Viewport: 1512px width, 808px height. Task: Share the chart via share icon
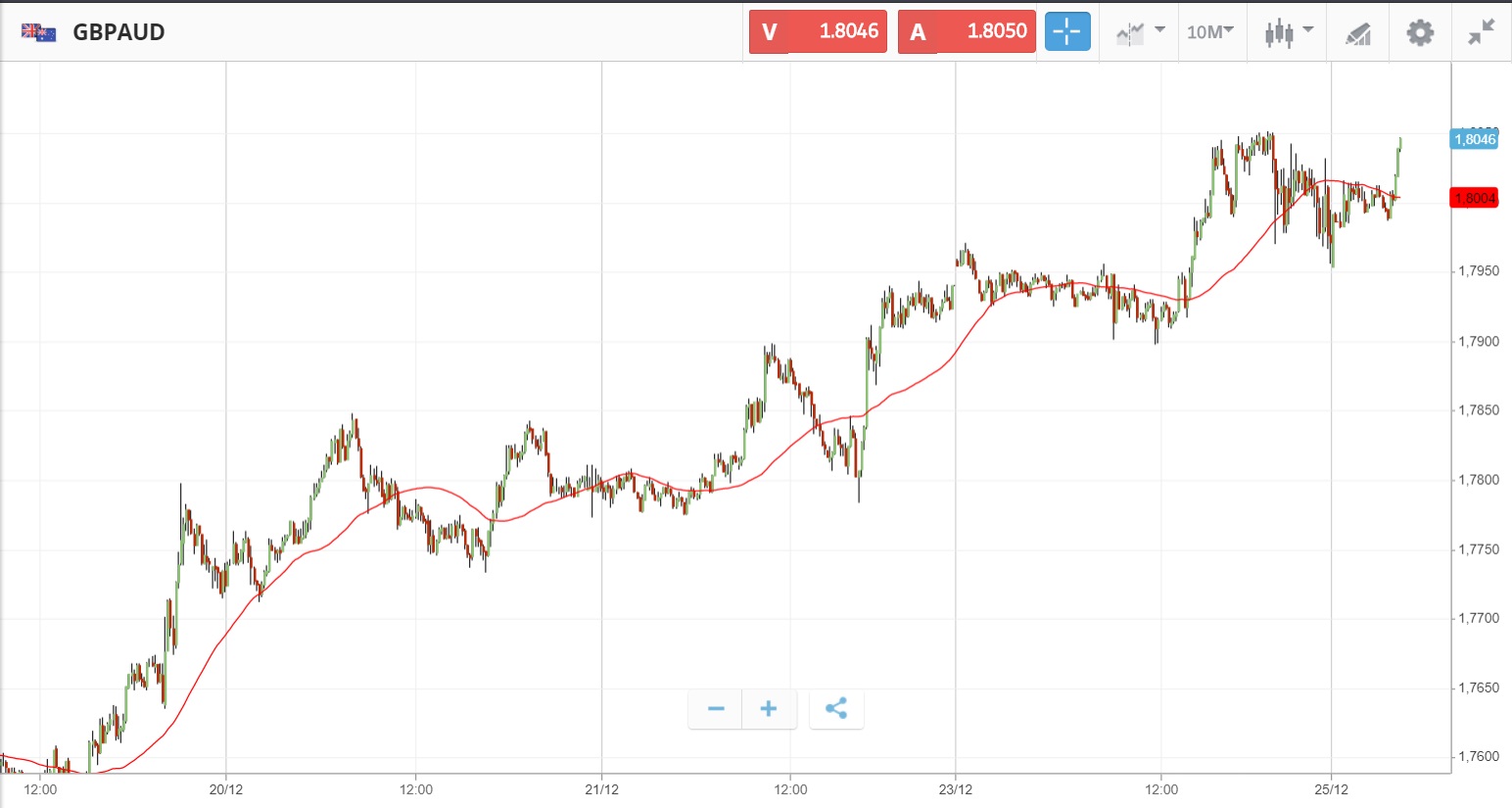coord(835,709)
